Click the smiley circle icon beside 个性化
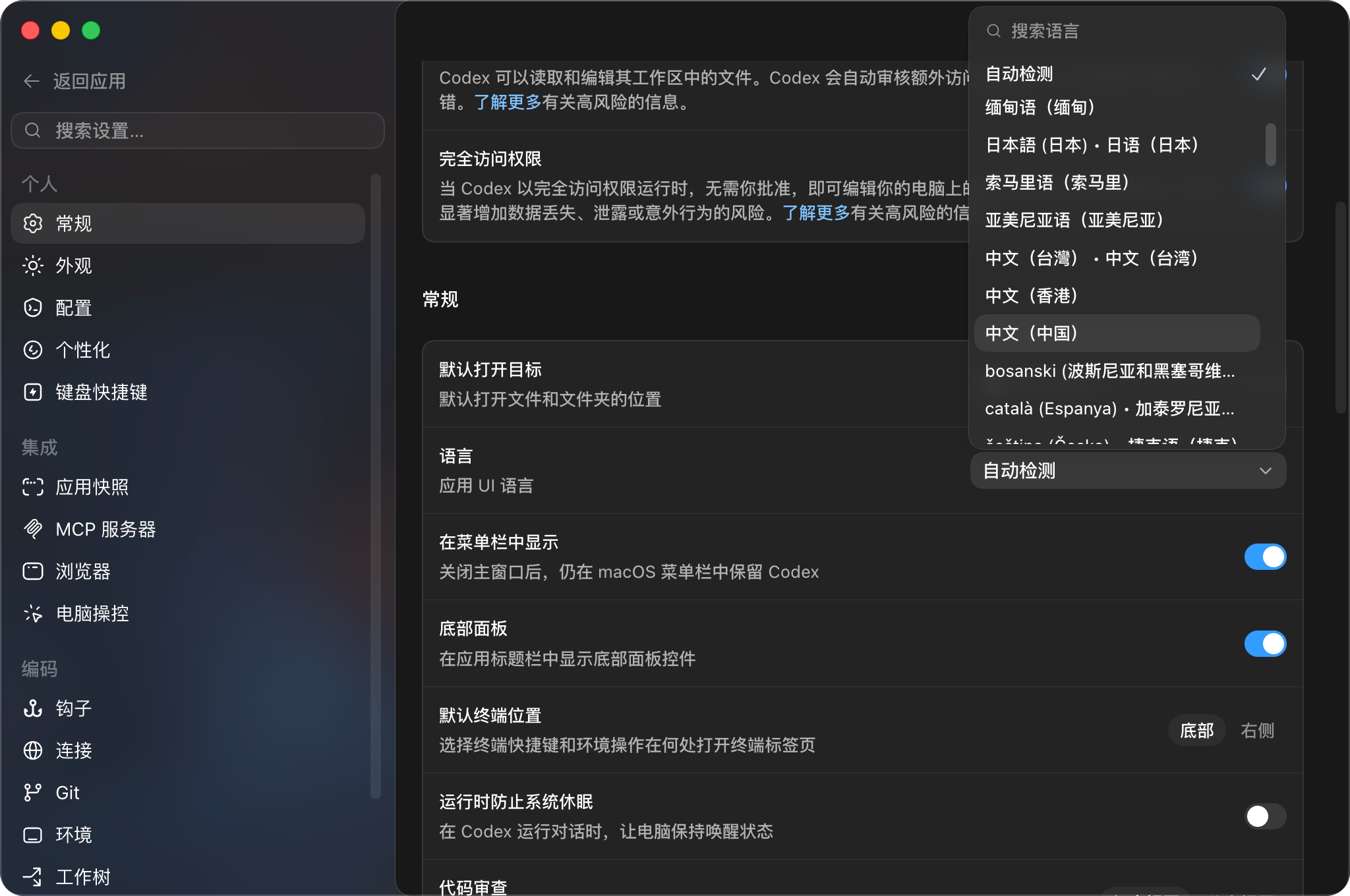Viewport: 1350px width, 896px height. (32, 350)
